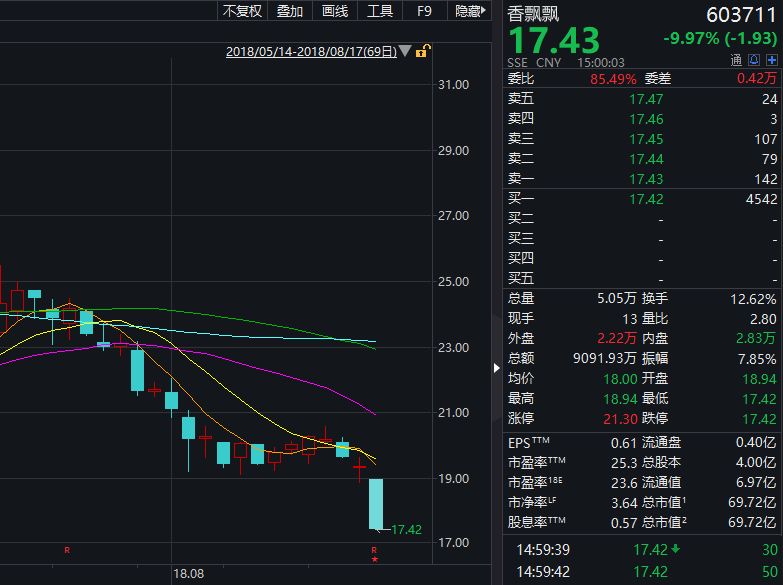Click the 量比 value 2.80

pyautogui.click(x=763, y=319)
